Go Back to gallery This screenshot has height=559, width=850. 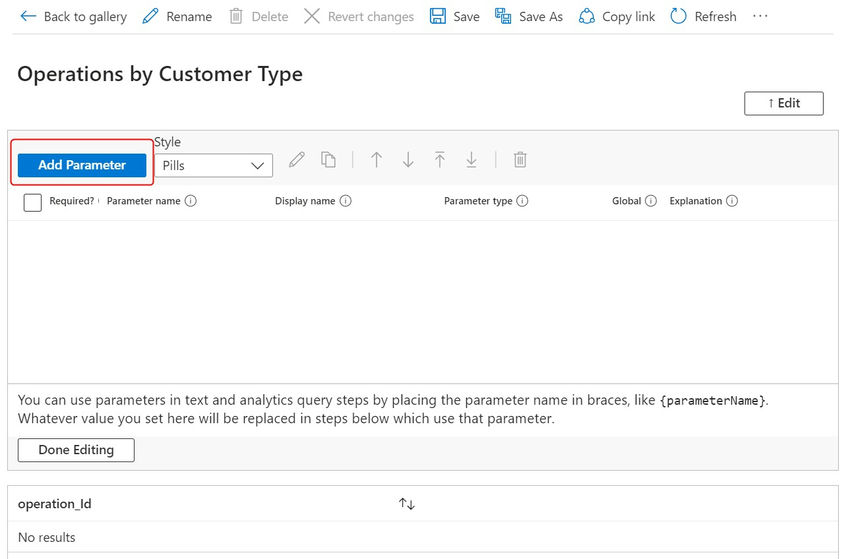(73, 16)
